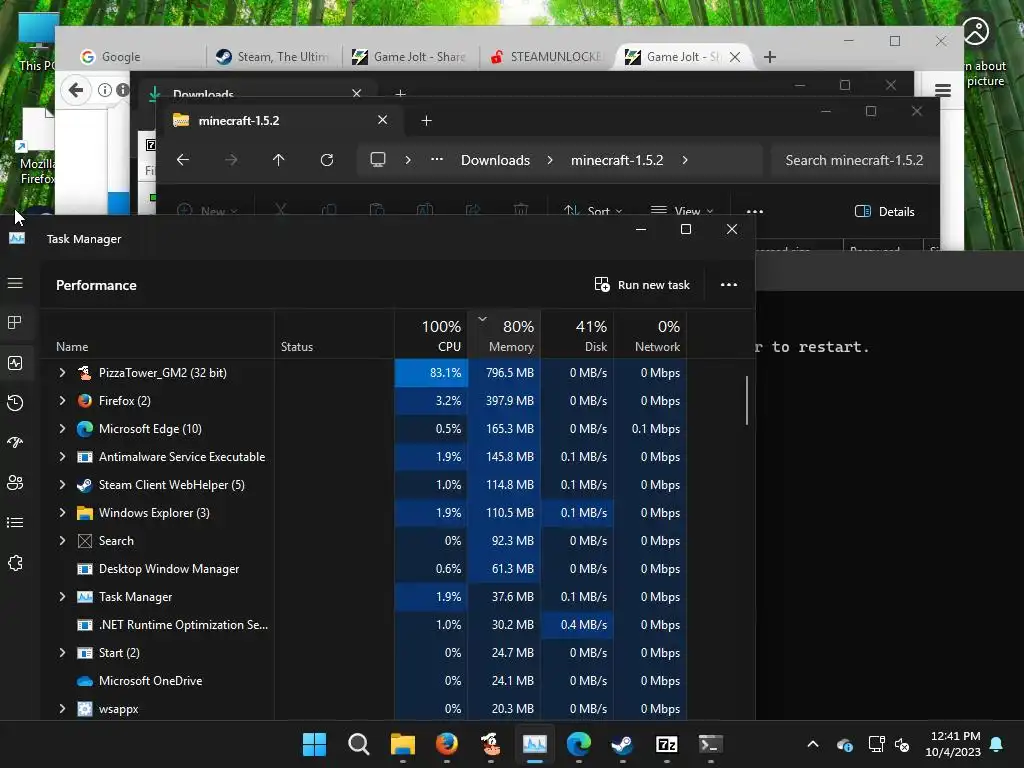Open Processes page in Task Manager sidebar
Viewport: 1024px width, 768px height.
pos(15,323)
